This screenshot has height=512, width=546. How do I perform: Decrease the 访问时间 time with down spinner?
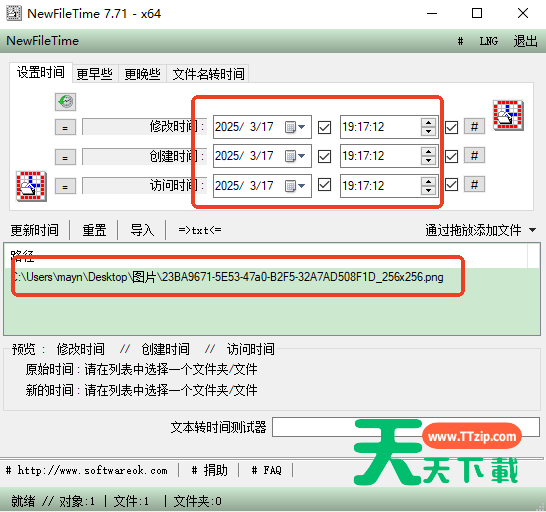[428, 190]
